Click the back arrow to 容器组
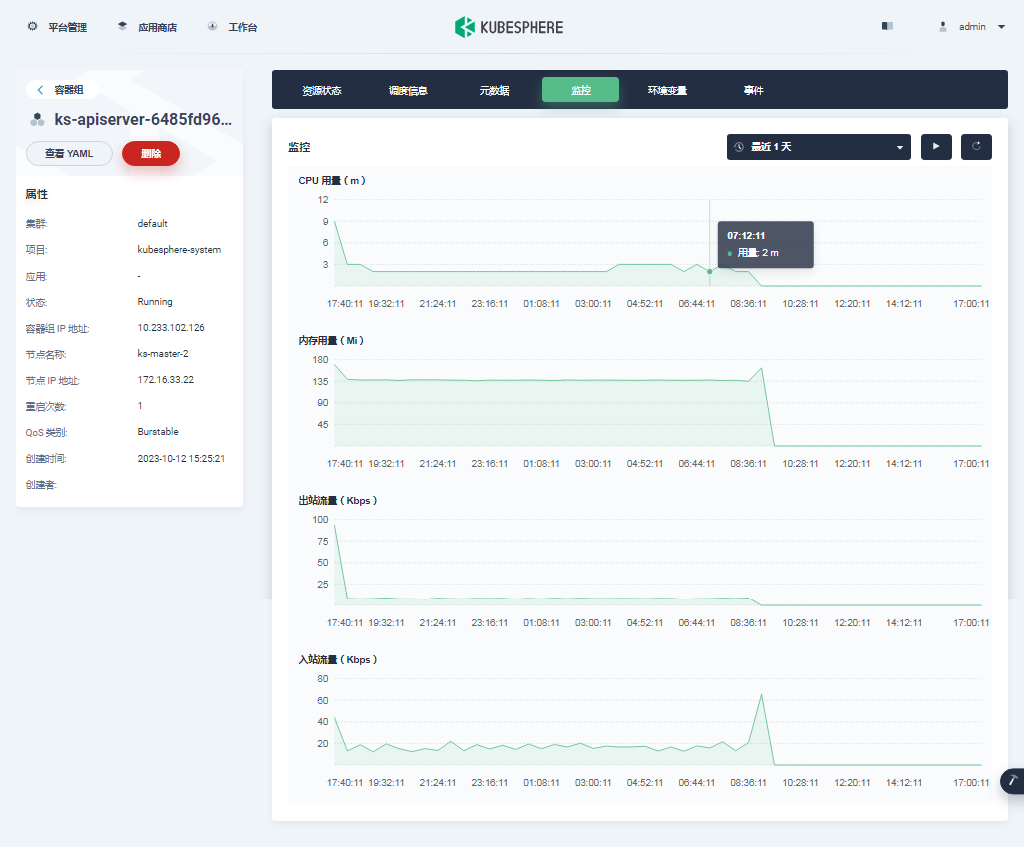This screenshot has width=1024, height=848. tap(40, 90)
